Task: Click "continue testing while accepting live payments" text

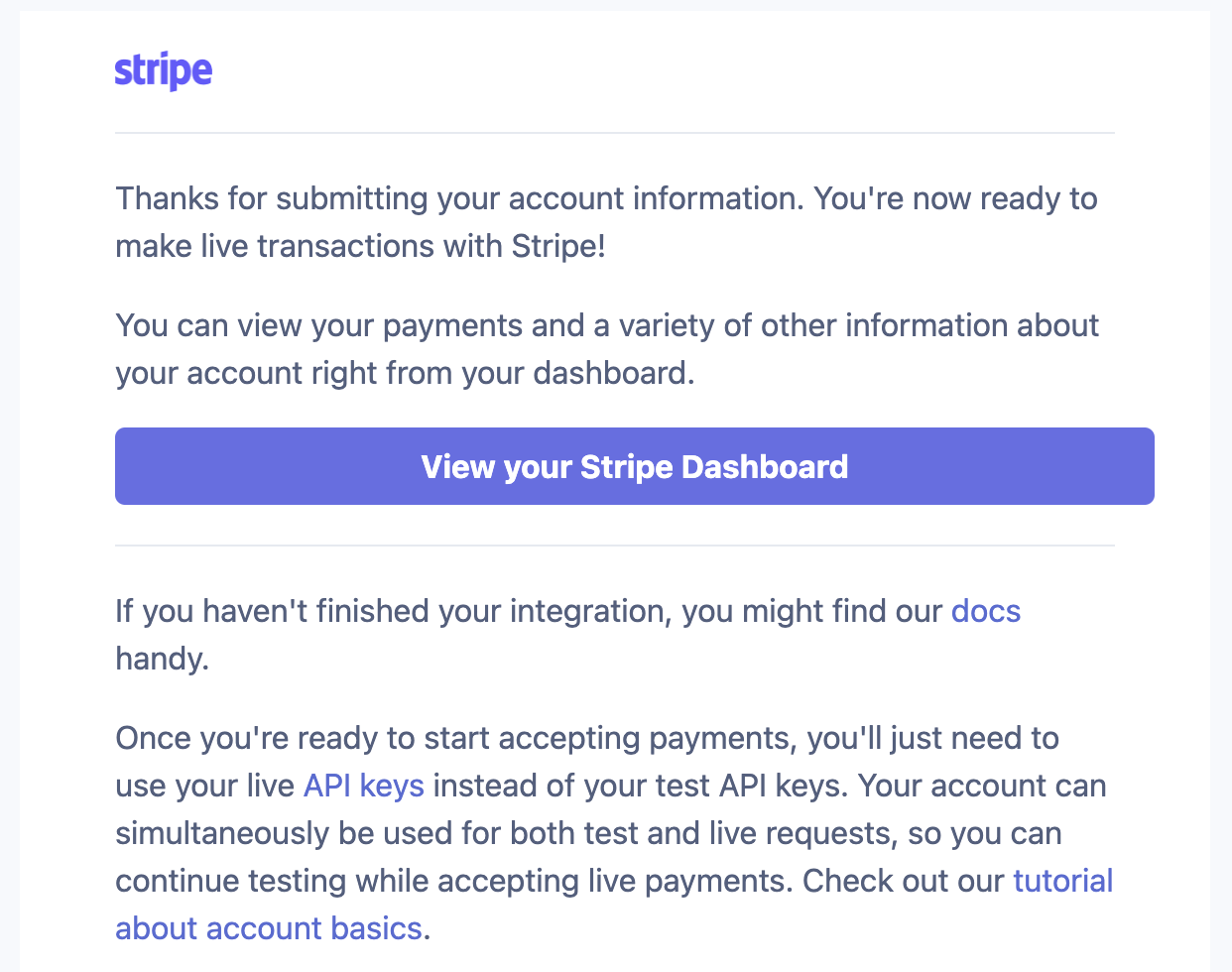Action: click(x=453, y=881)
